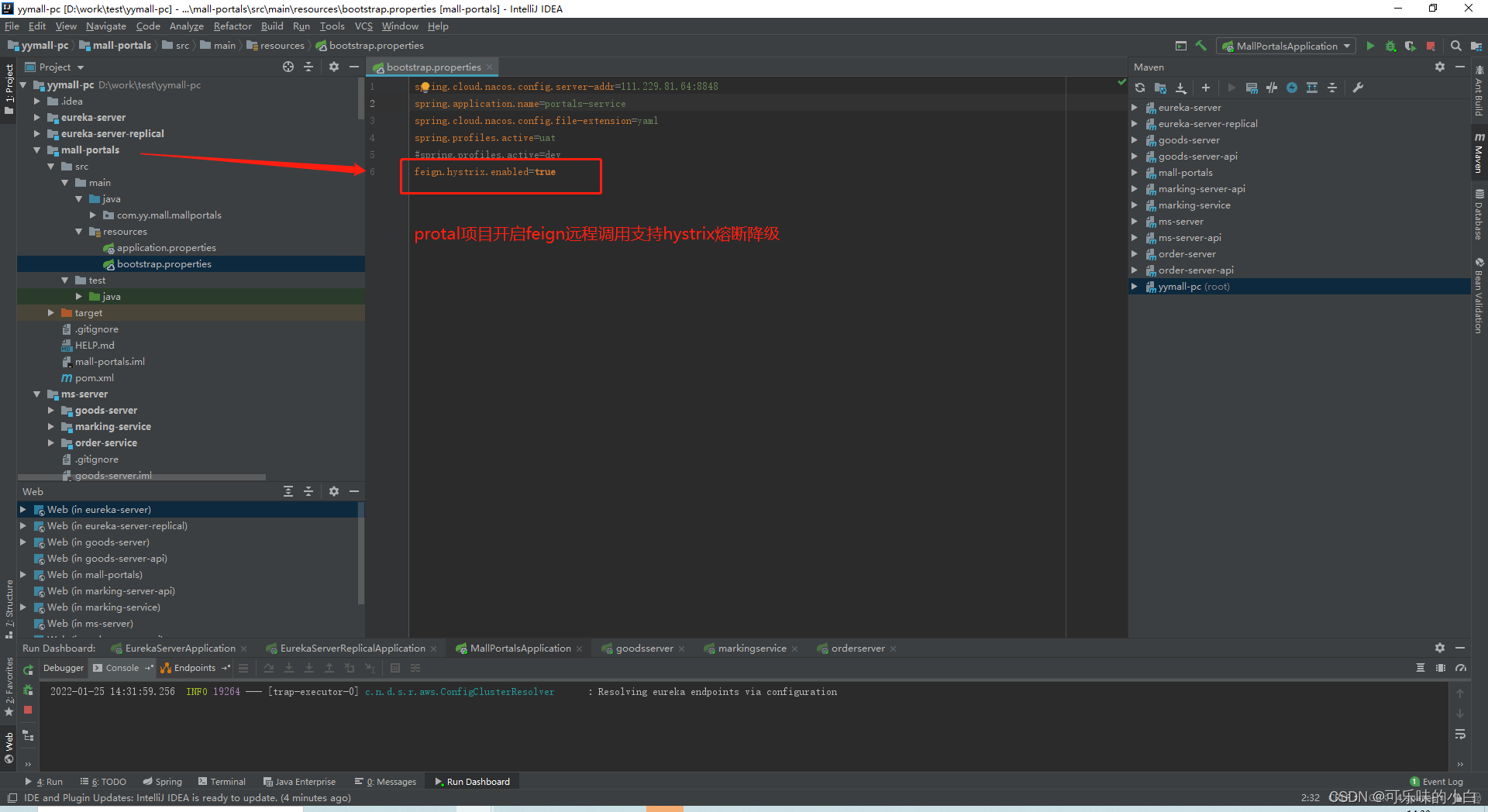Viewport: 1488px width, 812px height.
Task: Select Web (in eureka-server) item
Action: tap(98, 510)
